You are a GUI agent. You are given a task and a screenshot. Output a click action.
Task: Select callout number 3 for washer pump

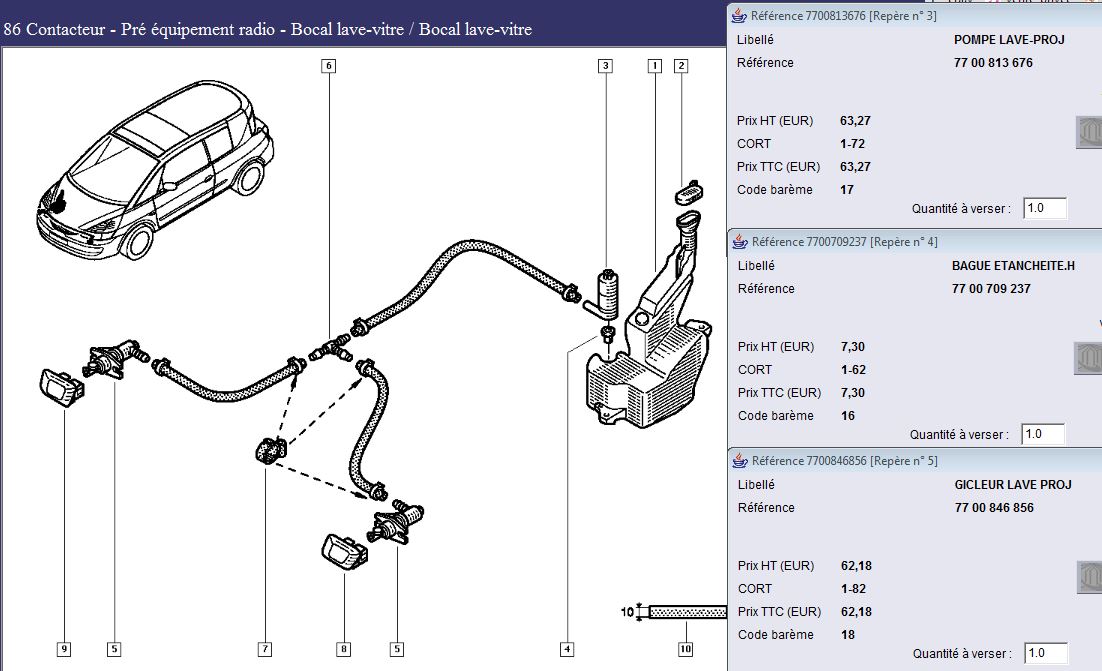[x=605, y=67]
